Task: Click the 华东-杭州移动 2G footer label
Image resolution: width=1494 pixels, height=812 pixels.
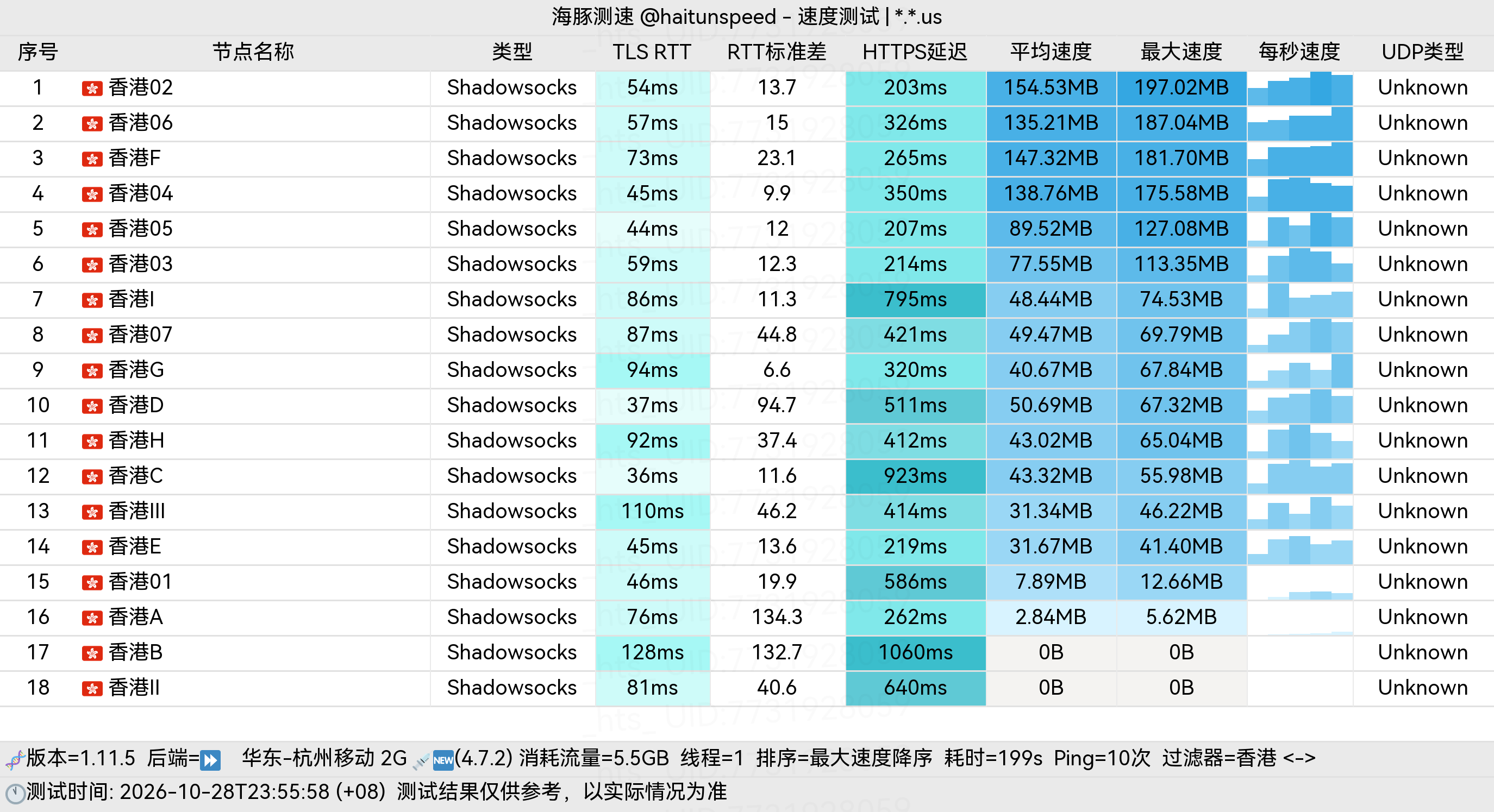Action: coord(324,758)
